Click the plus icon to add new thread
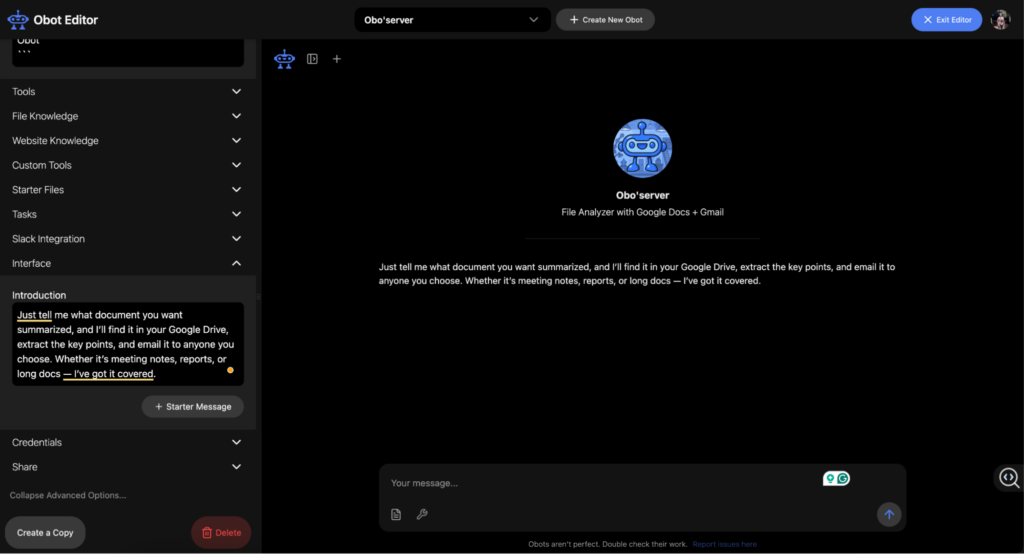This screenshot has width=1024, height=554. (336, 59)
